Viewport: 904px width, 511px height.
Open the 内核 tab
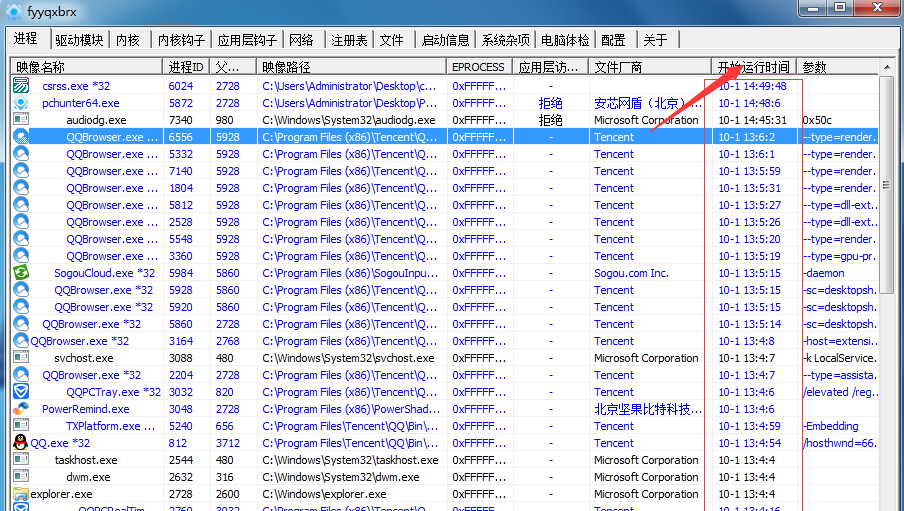click(127, 40)
